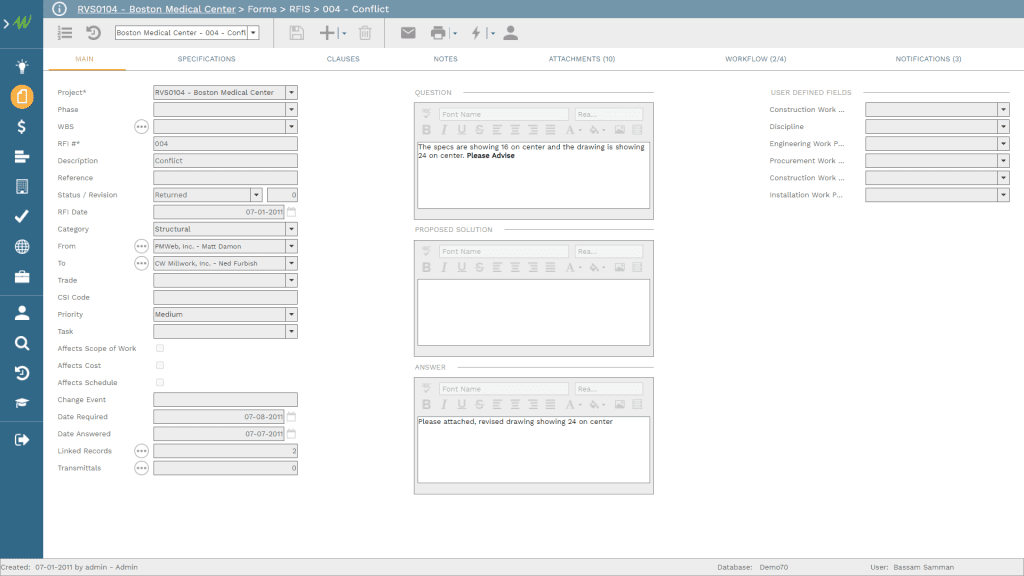Open the globe module in sidebar

click(22, 246)
